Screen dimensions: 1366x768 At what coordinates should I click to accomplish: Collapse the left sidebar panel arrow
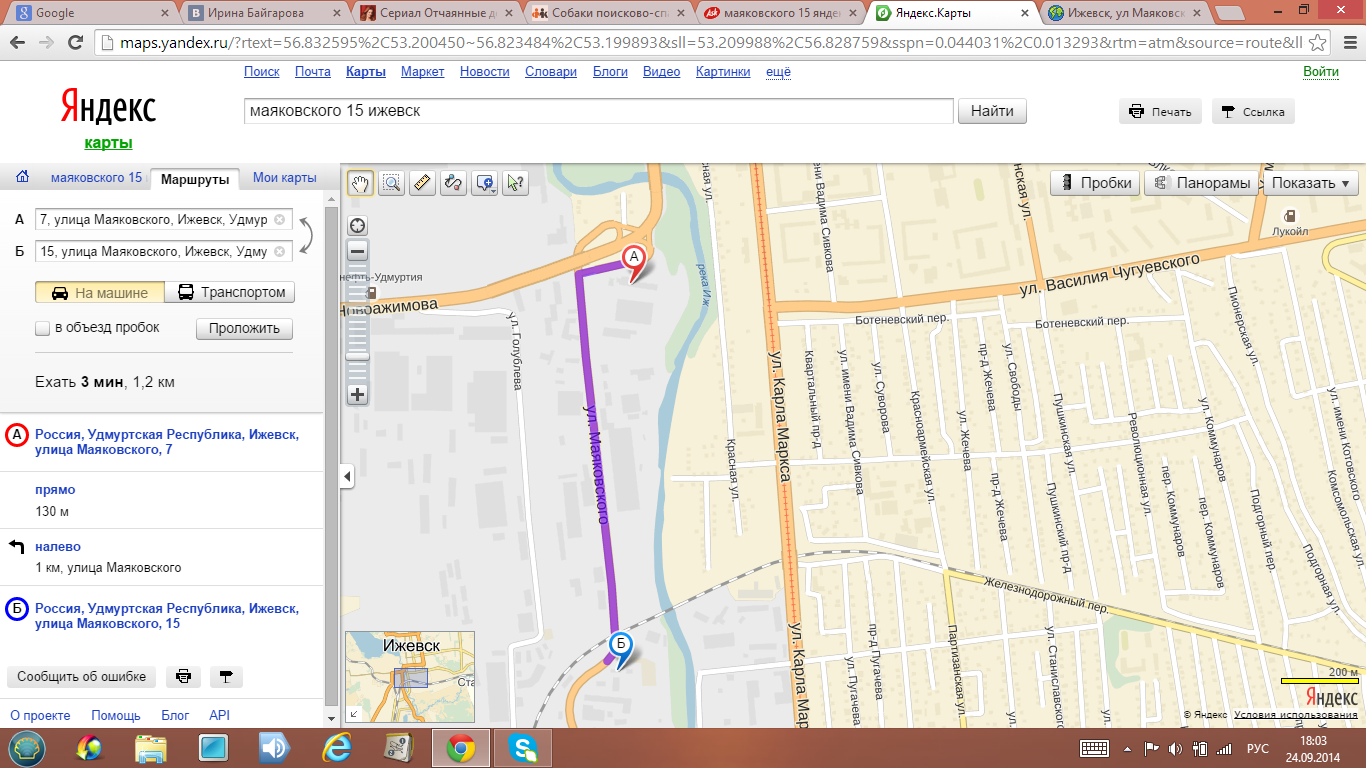click(x=347, y=477)
